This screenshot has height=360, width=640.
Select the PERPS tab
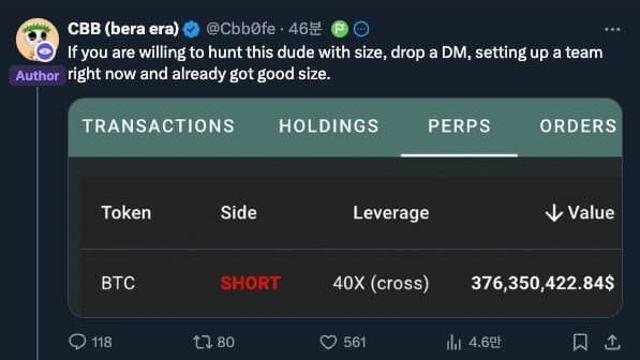459,126
